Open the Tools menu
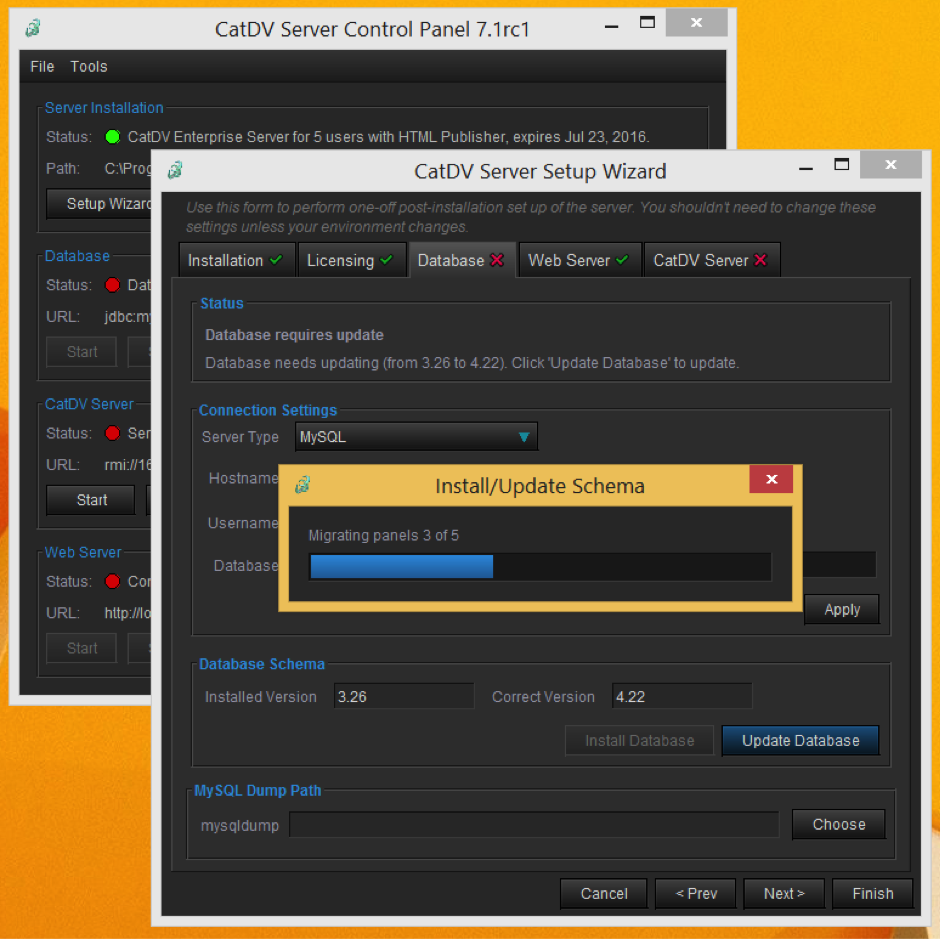Screen dimensions: 941x939 tap(88, 67)
